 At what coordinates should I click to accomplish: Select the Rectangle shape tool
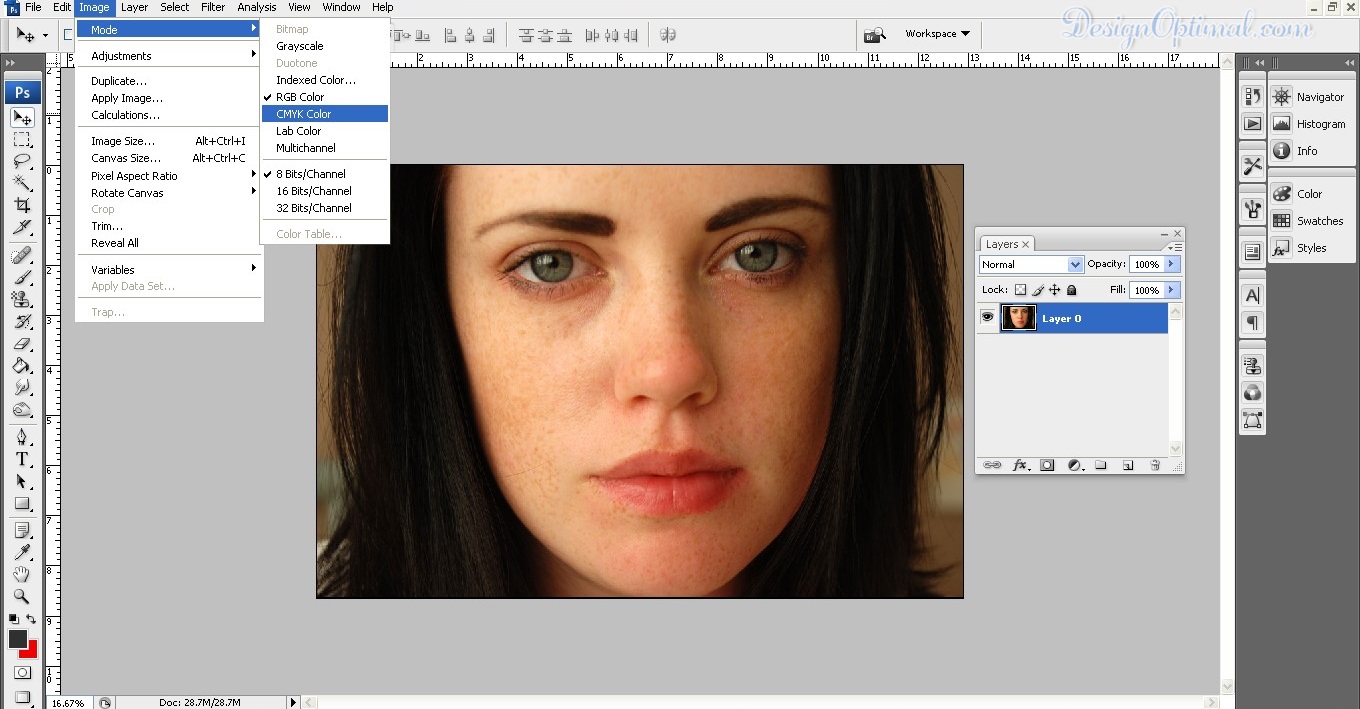click(23, 503)
